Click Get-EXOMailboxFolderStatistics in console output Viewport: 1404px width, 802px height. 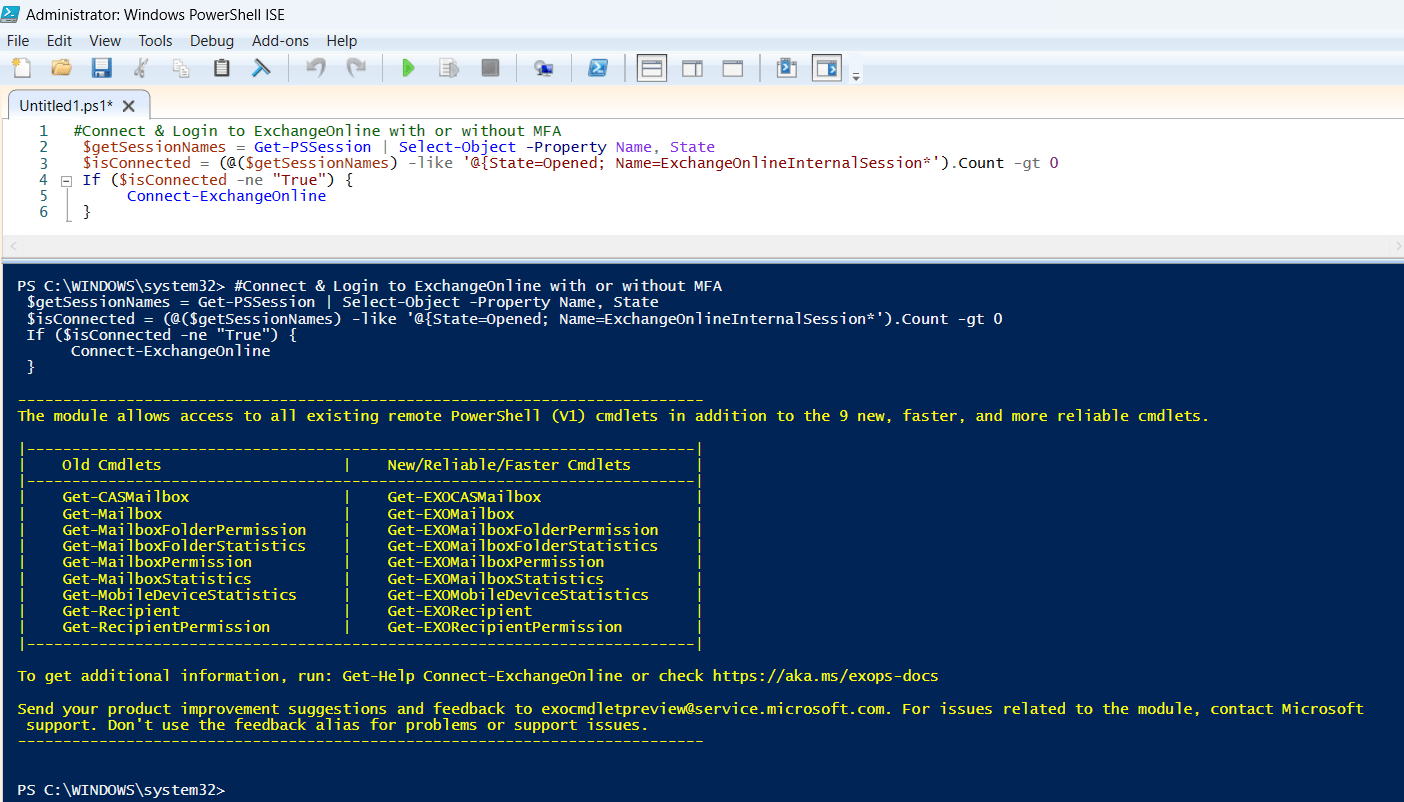coord(523,546)
